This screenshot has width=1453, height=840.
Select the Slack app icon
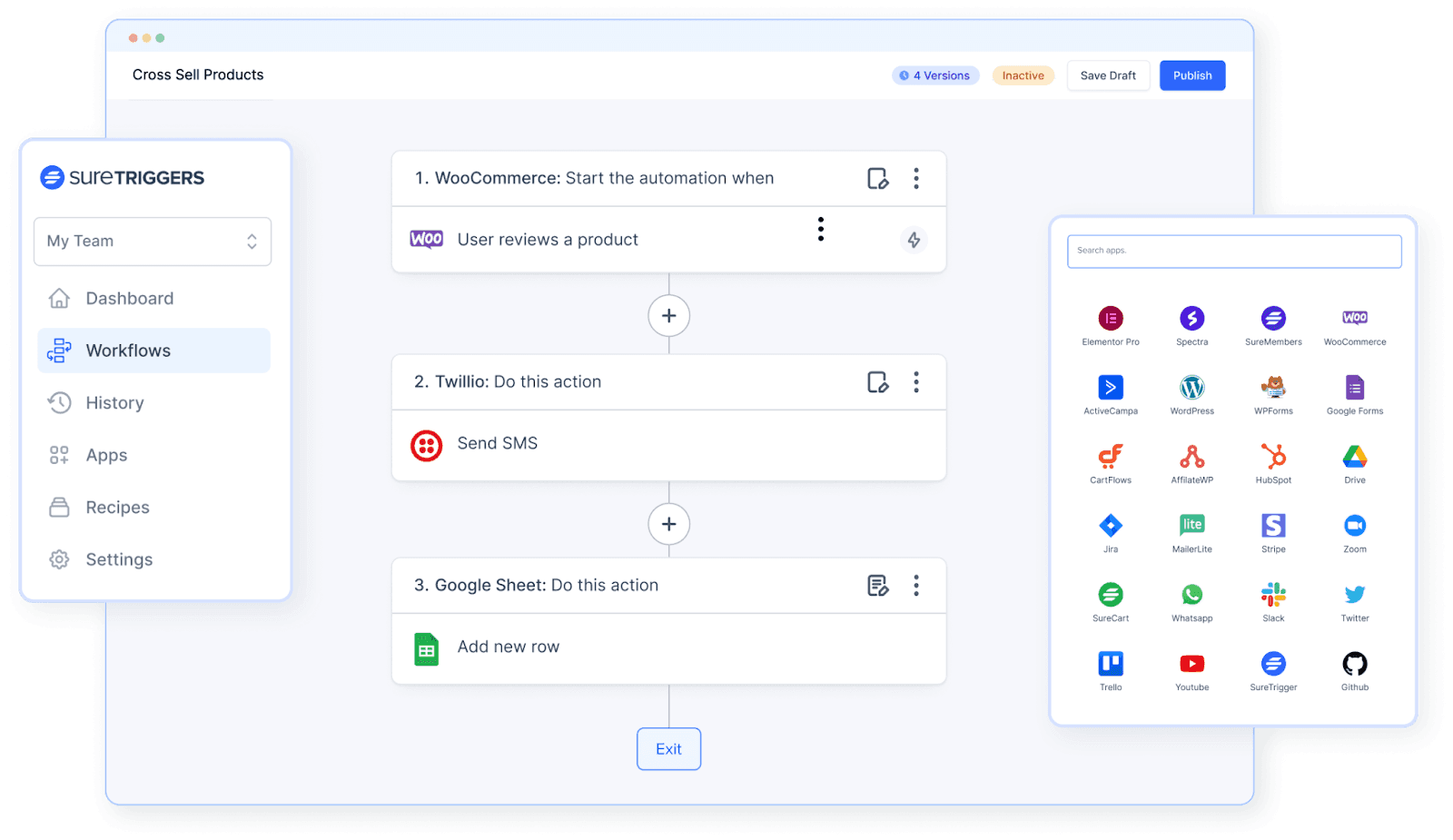click(1273, 595)
